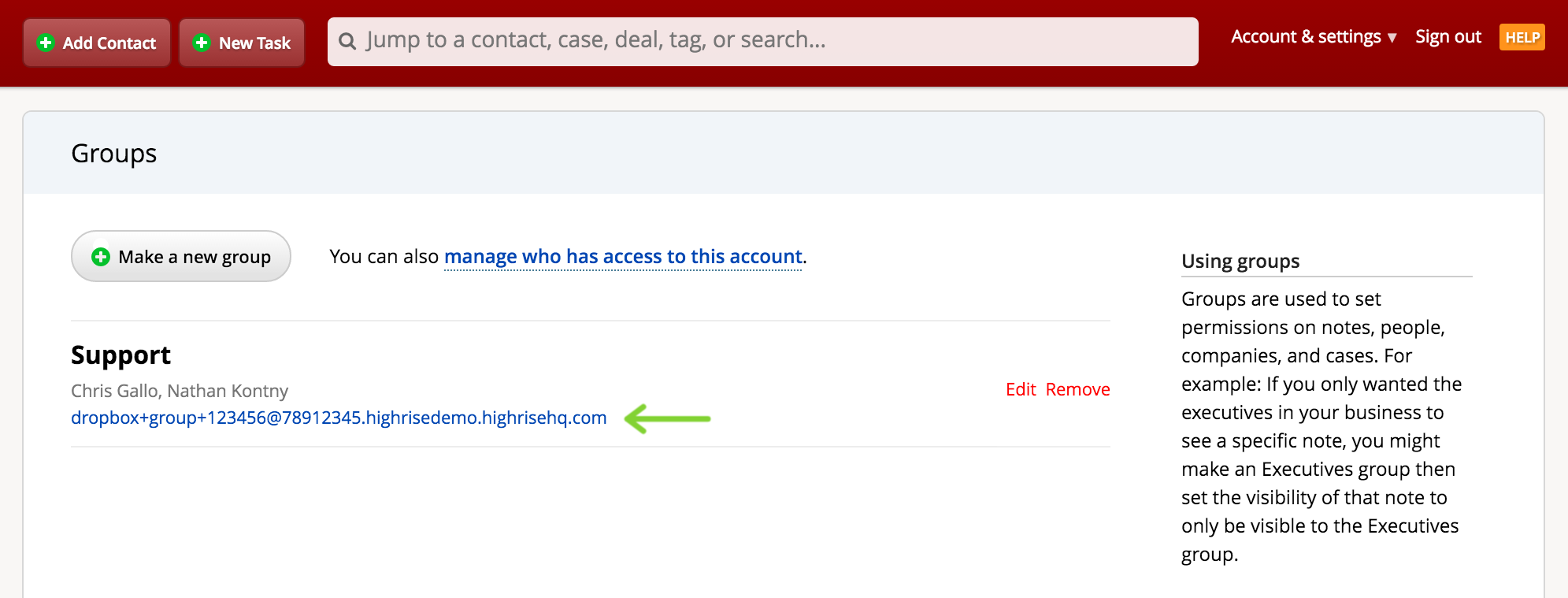Sign out of the account
Viewport: 1568px width, 598px height.
coord(1448,37)
